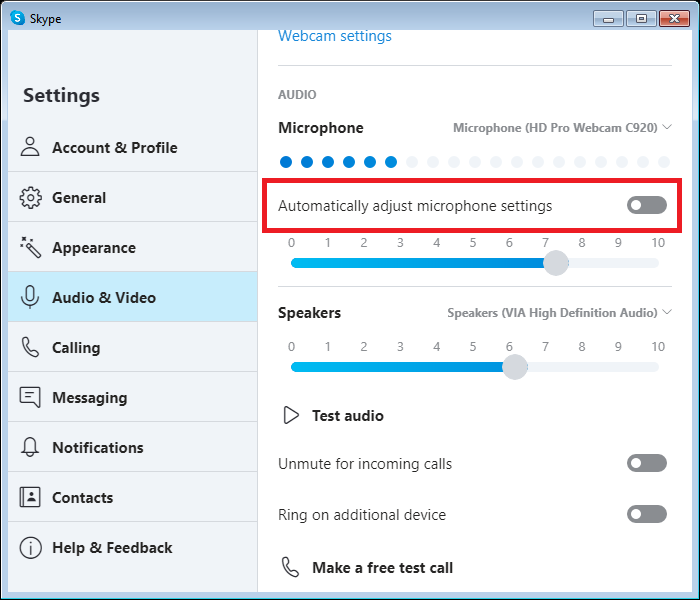
Task: Expand the Speakers device dropdown
Action: 559,313
